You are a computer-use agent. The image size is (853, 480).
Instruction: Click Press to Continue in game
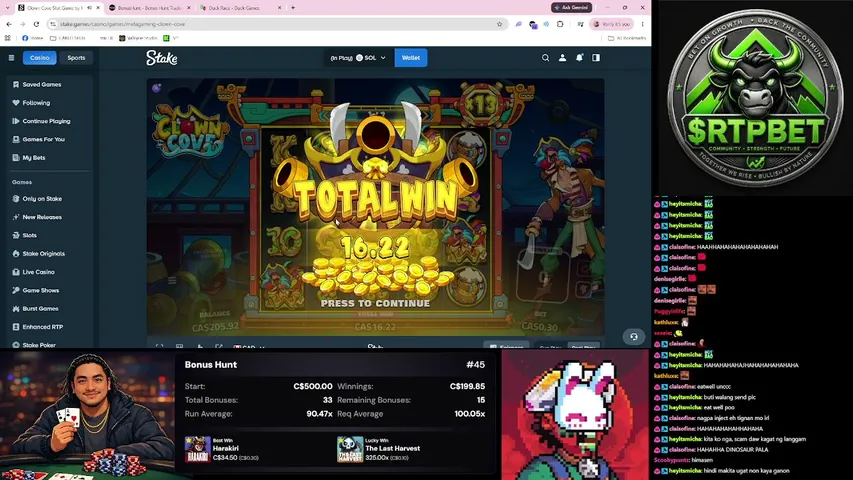click(x=375, y=303)
